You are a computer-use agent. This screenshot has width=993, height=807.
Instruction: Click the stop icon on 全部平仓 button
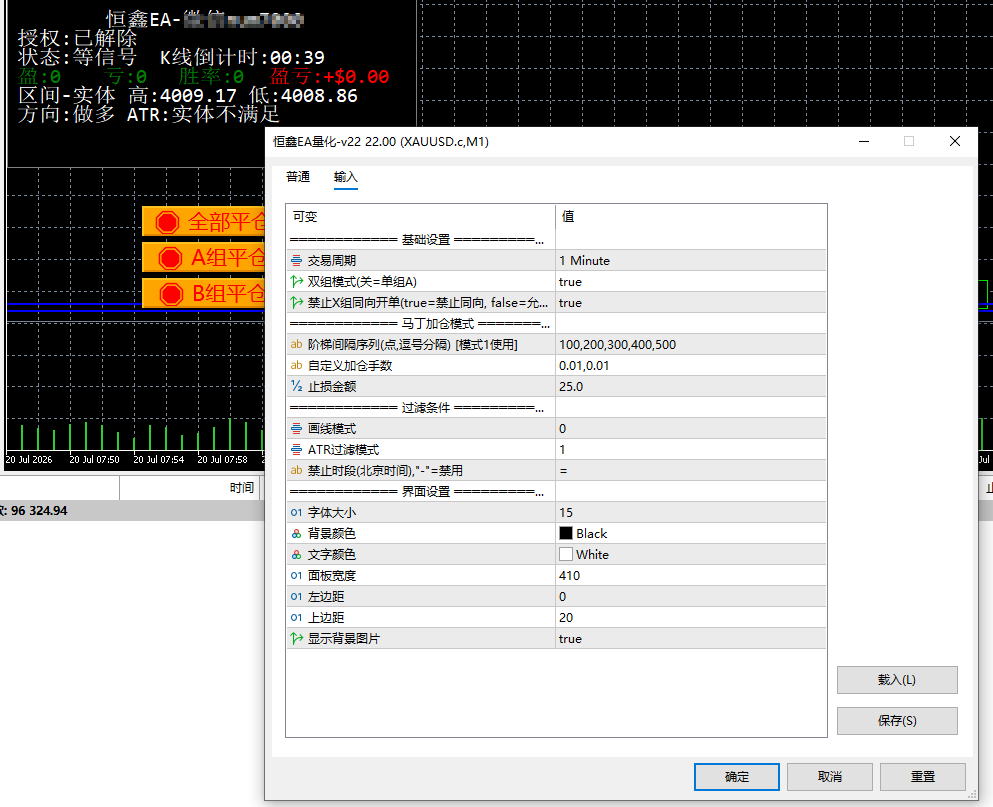tap(167, 222)
